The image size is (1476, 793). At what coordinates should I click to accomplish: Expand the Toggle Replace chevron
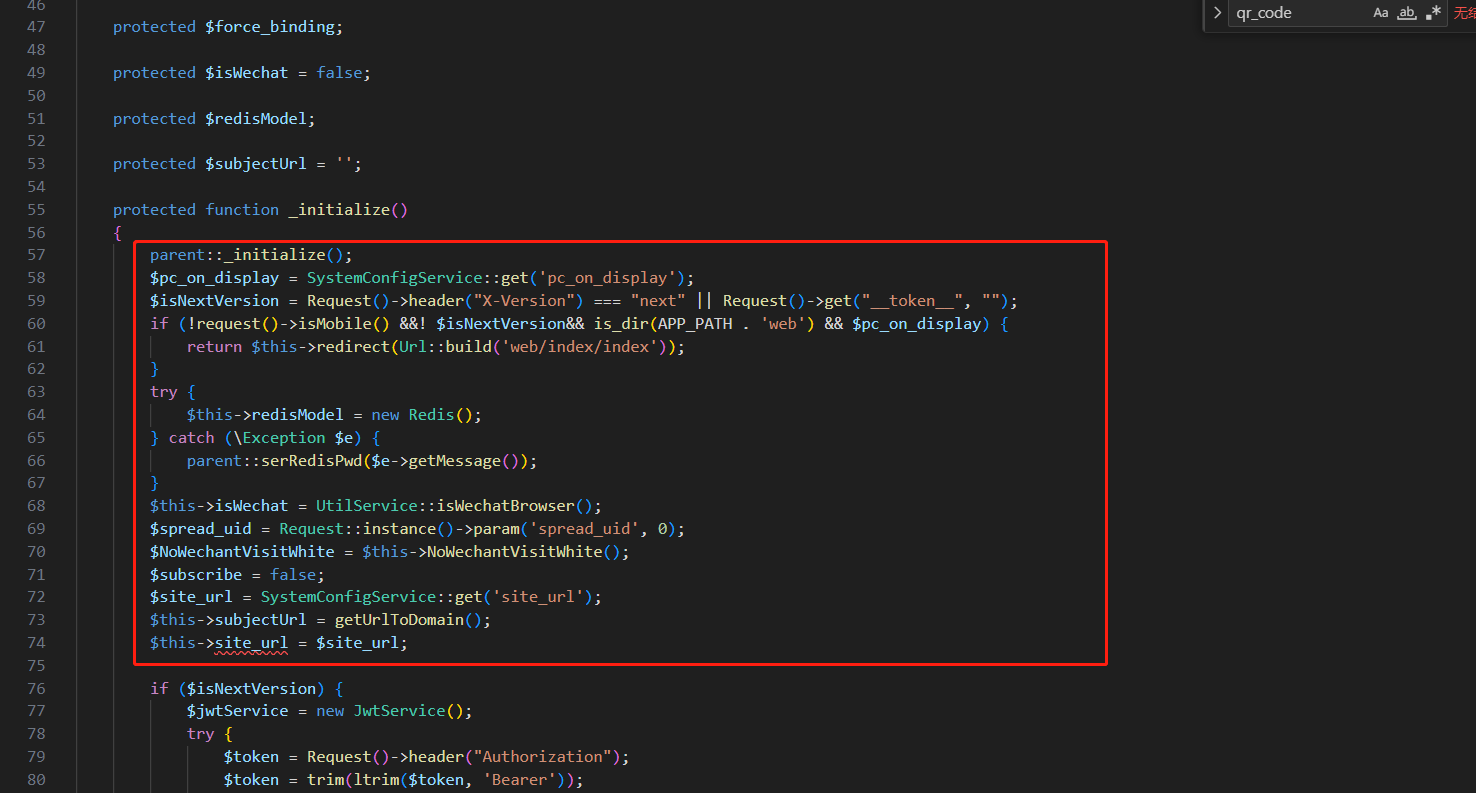pyautogui.click(x=1217, y=13)
